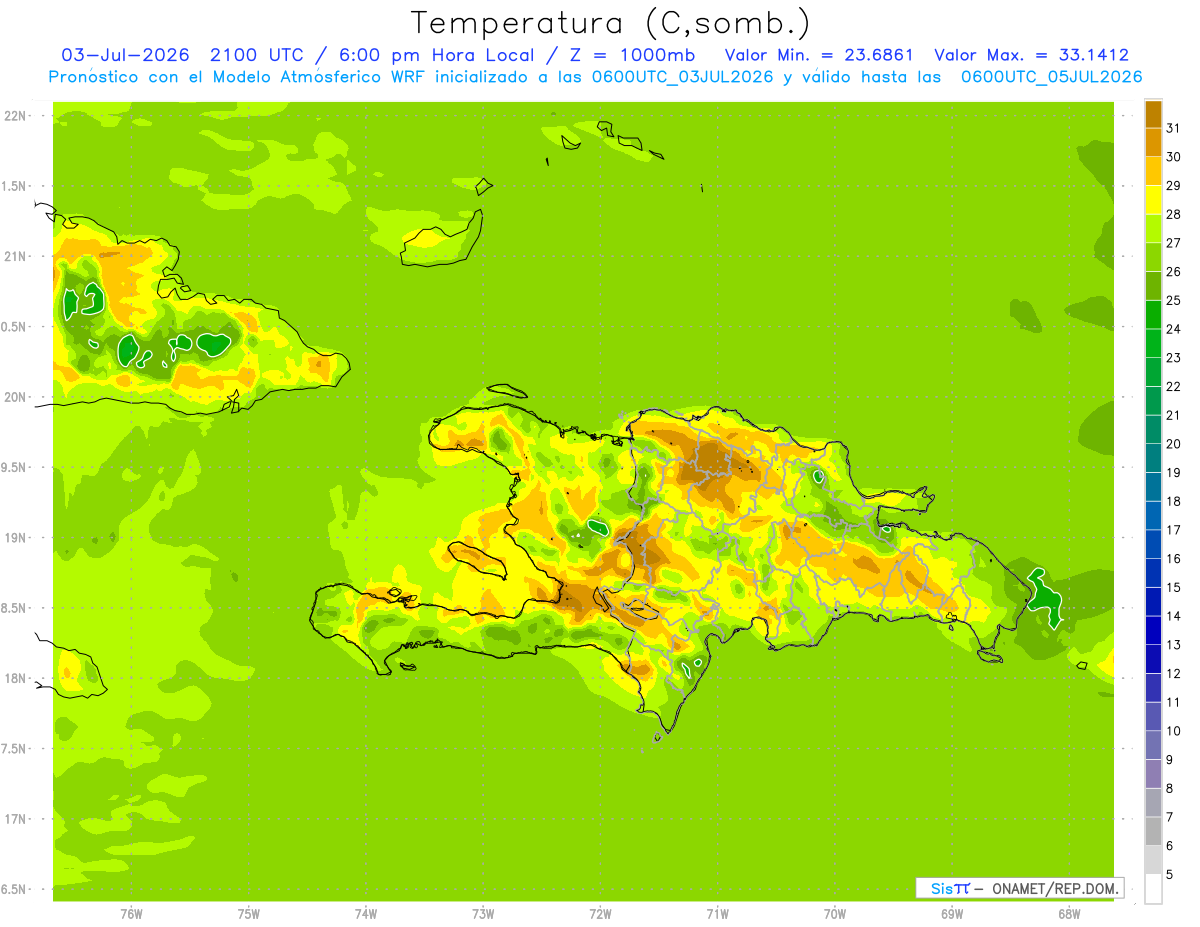This screenshot has width=1200, height=927.
Task: Pick the yellow legend swatch between 28 and 29
Action: tap(1153, 200)
